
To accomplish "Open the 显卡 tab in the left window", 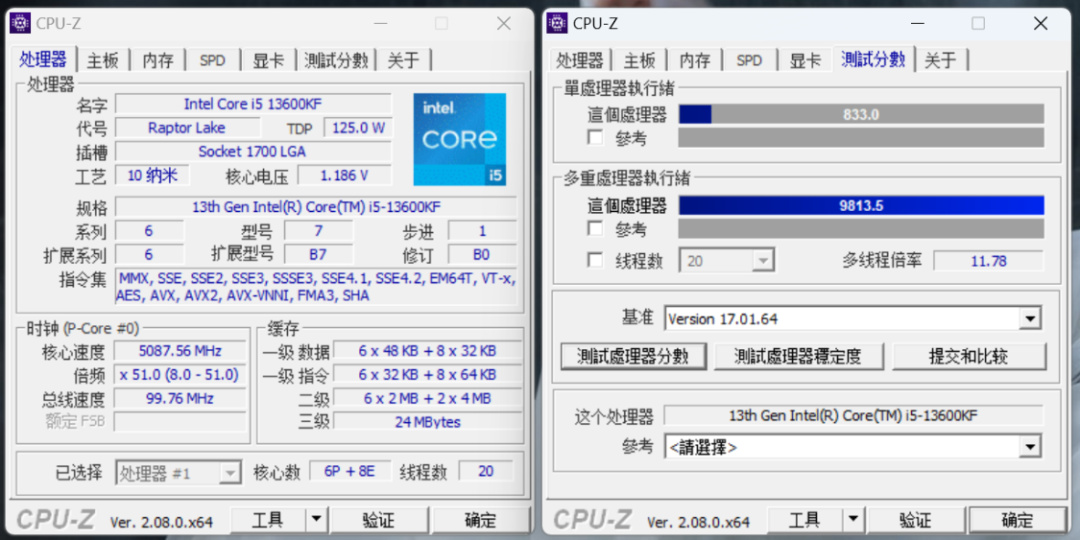I will pos(268,61).
